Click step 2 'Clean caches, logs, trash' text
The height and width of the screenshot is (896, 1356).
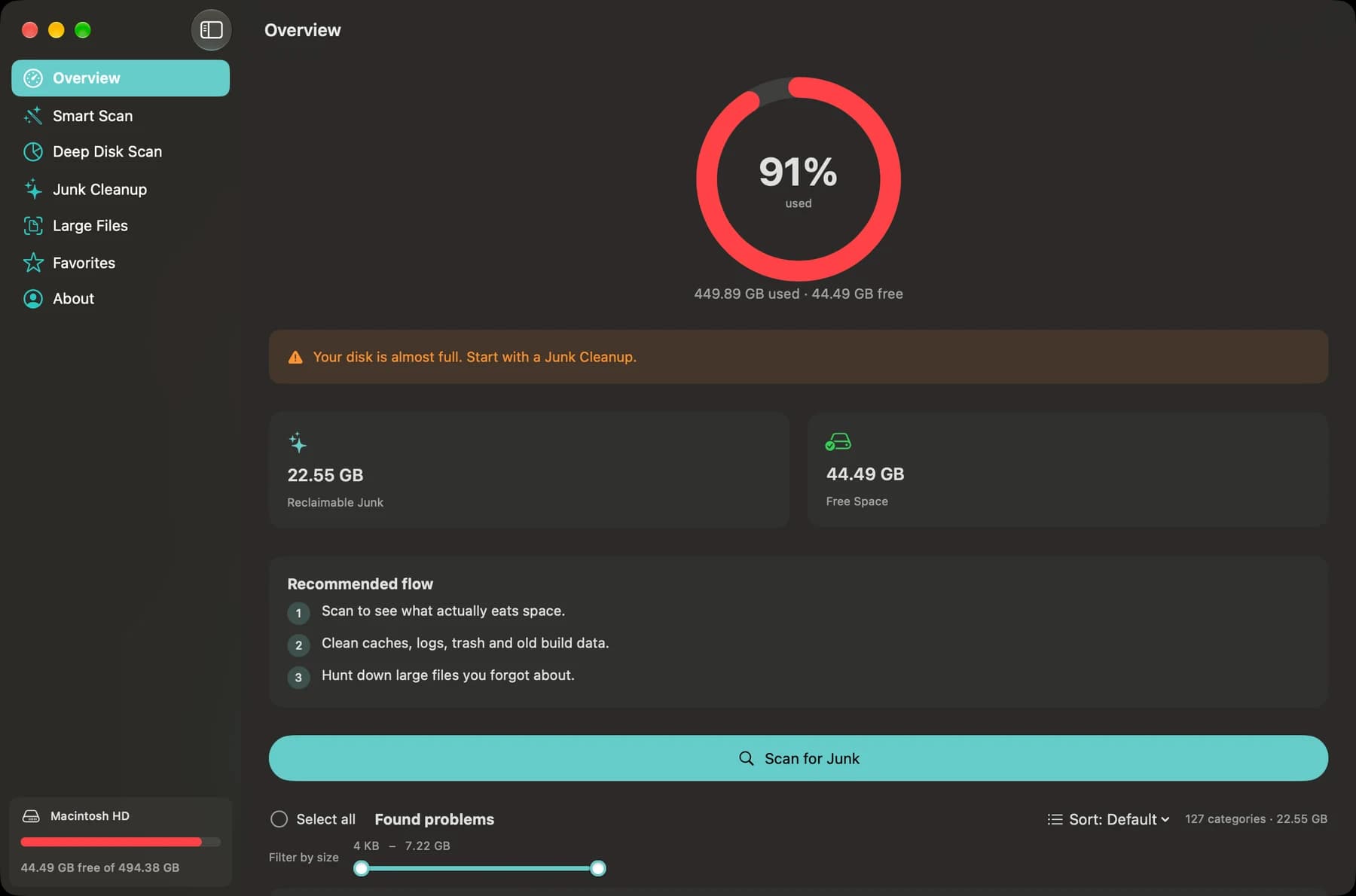pyautogui.click(x=465, y=643)
